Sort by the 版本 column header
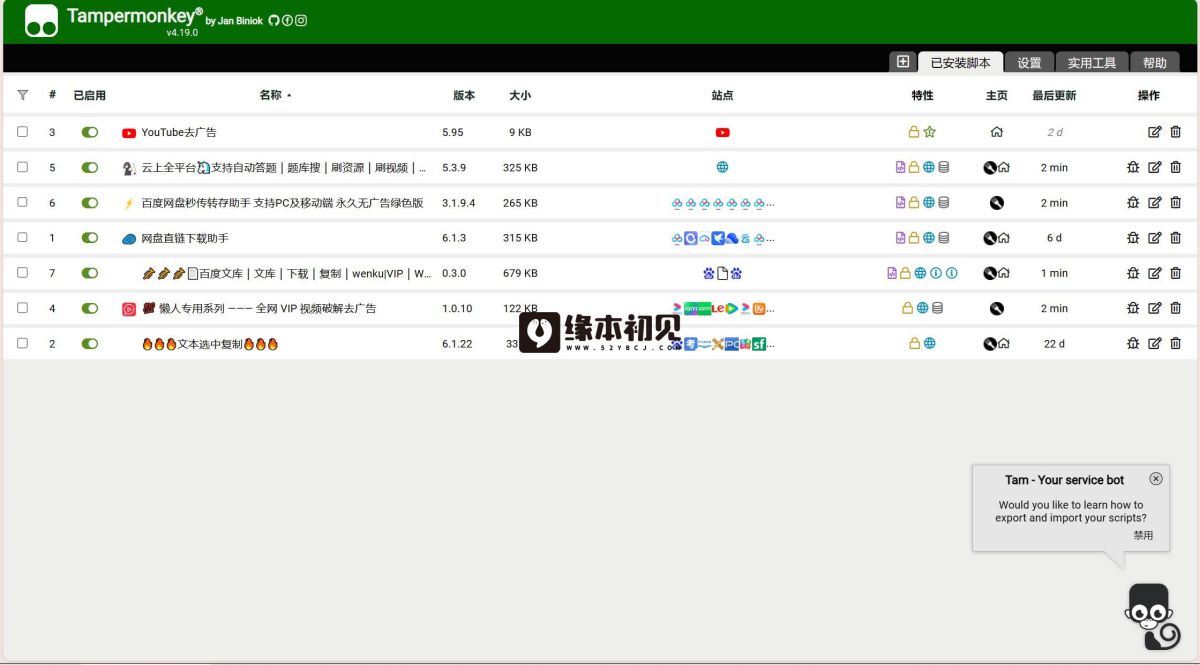Image resolution: width=1200 pixels, height=665 pixels. coord(464,96)
